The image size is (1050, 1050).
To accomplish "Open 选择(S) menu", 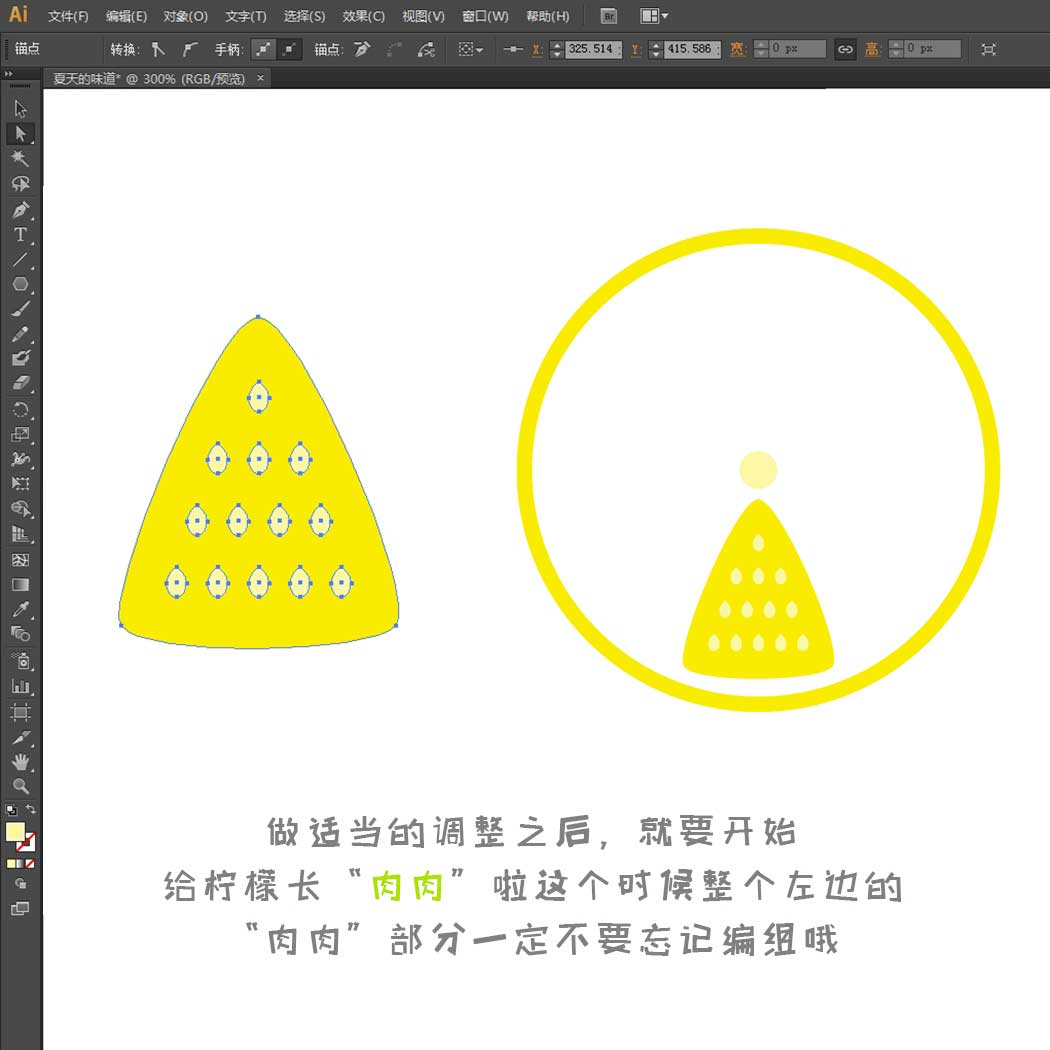I will click(x=304, y=16).
